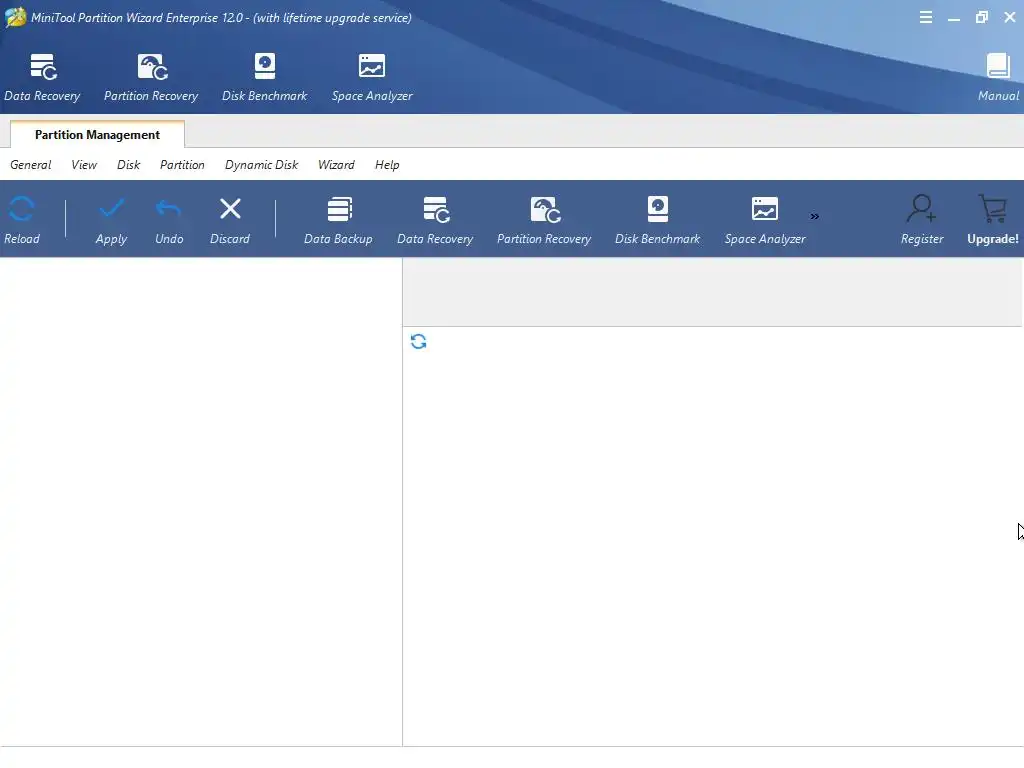Open the Help menu
The image size is (1024, 768).
point(387,165)
